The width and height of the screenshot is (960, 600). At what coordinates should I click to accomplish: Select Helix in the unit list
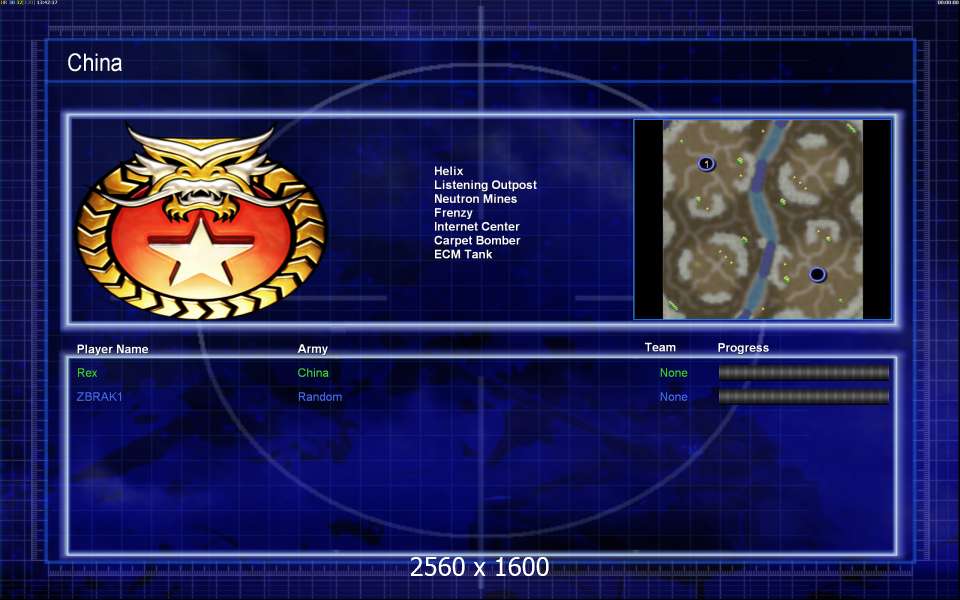coord(448,171)
